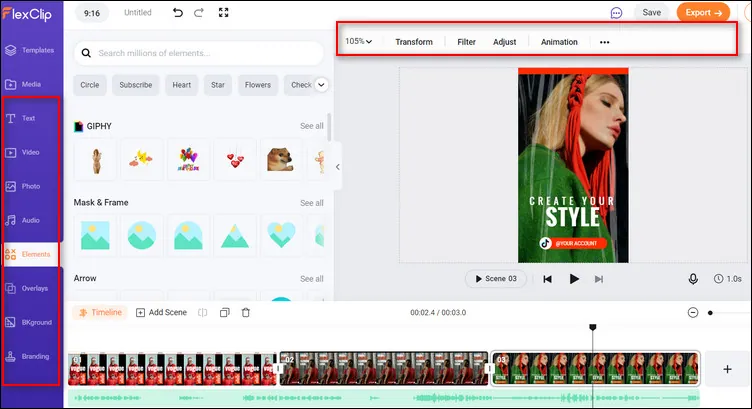This screenshot has width=752, height=409.
Task: Select the Star tag chip
Action: point(218,85)
